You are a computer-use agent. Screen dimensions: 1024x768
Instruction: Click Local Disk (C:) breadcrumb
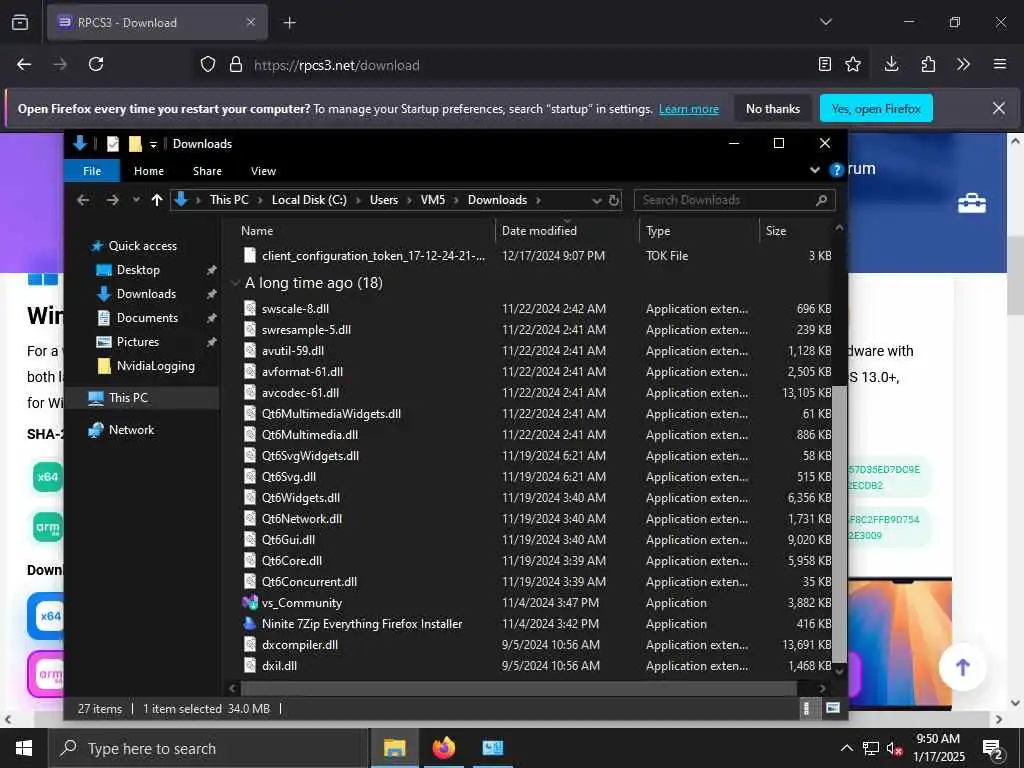coord(309,200)
